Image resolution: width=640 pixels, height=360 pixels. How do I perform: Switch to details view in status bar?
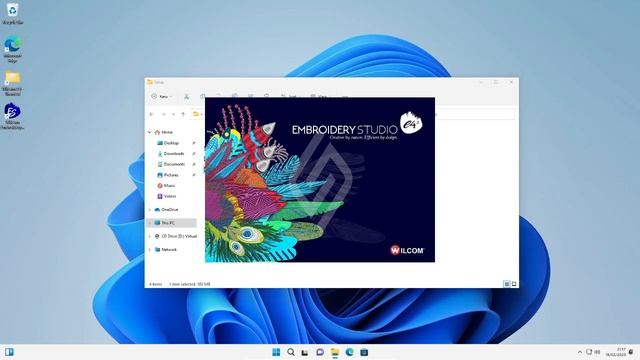coord(507,284)
